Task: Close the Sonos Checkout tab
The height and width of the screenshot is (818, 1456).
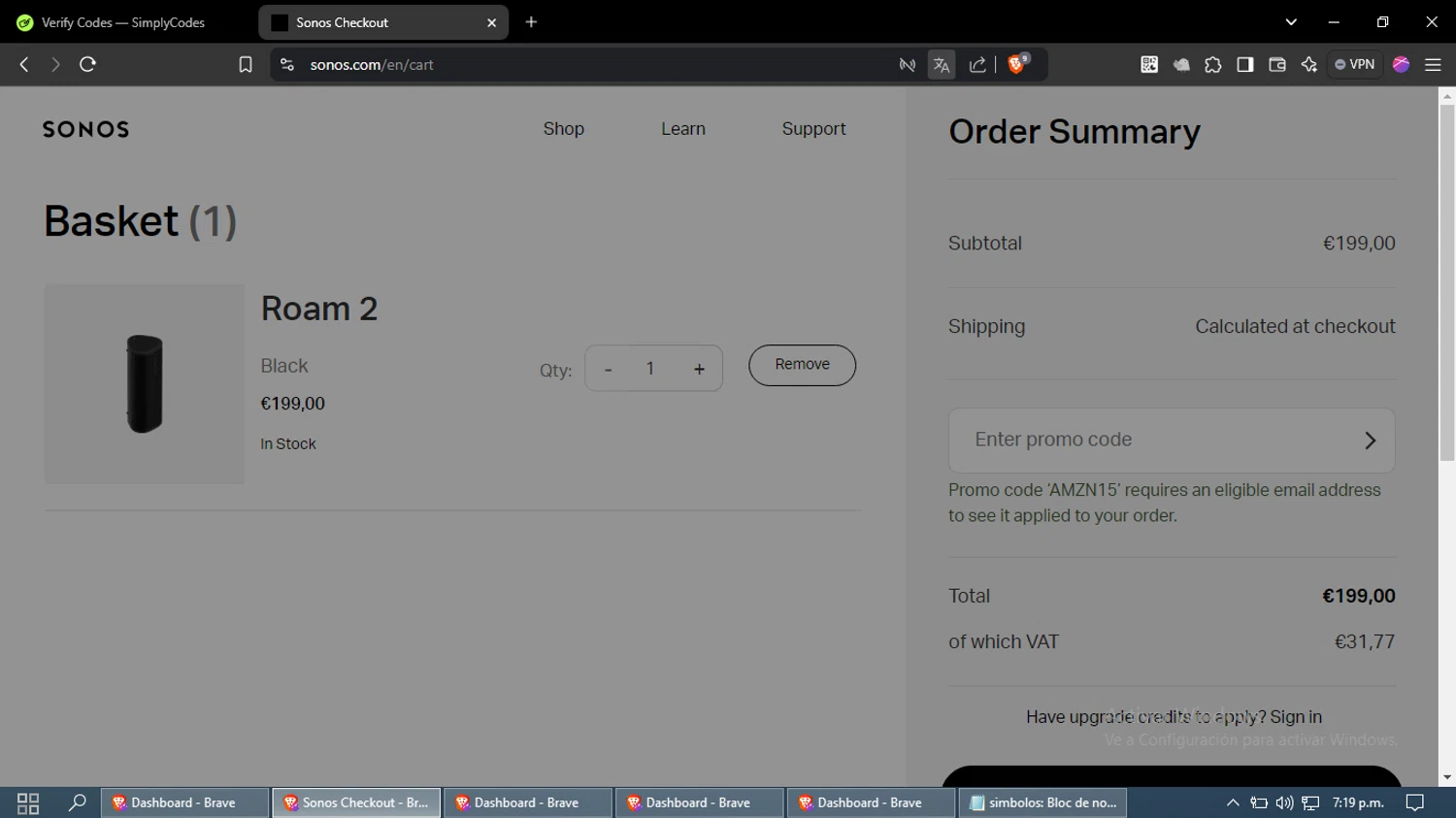Action: click(492, 22)
